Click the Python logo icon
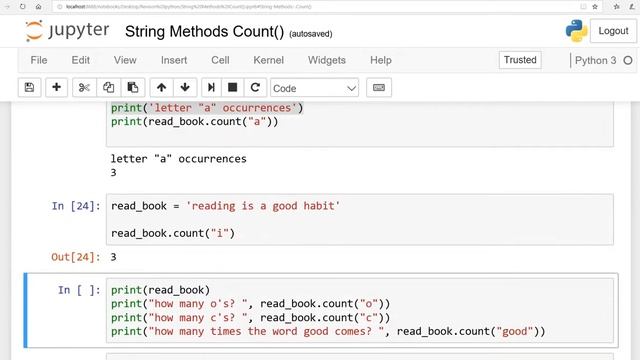The width and height of the screenshot is (640, 360). click(576, 31)
